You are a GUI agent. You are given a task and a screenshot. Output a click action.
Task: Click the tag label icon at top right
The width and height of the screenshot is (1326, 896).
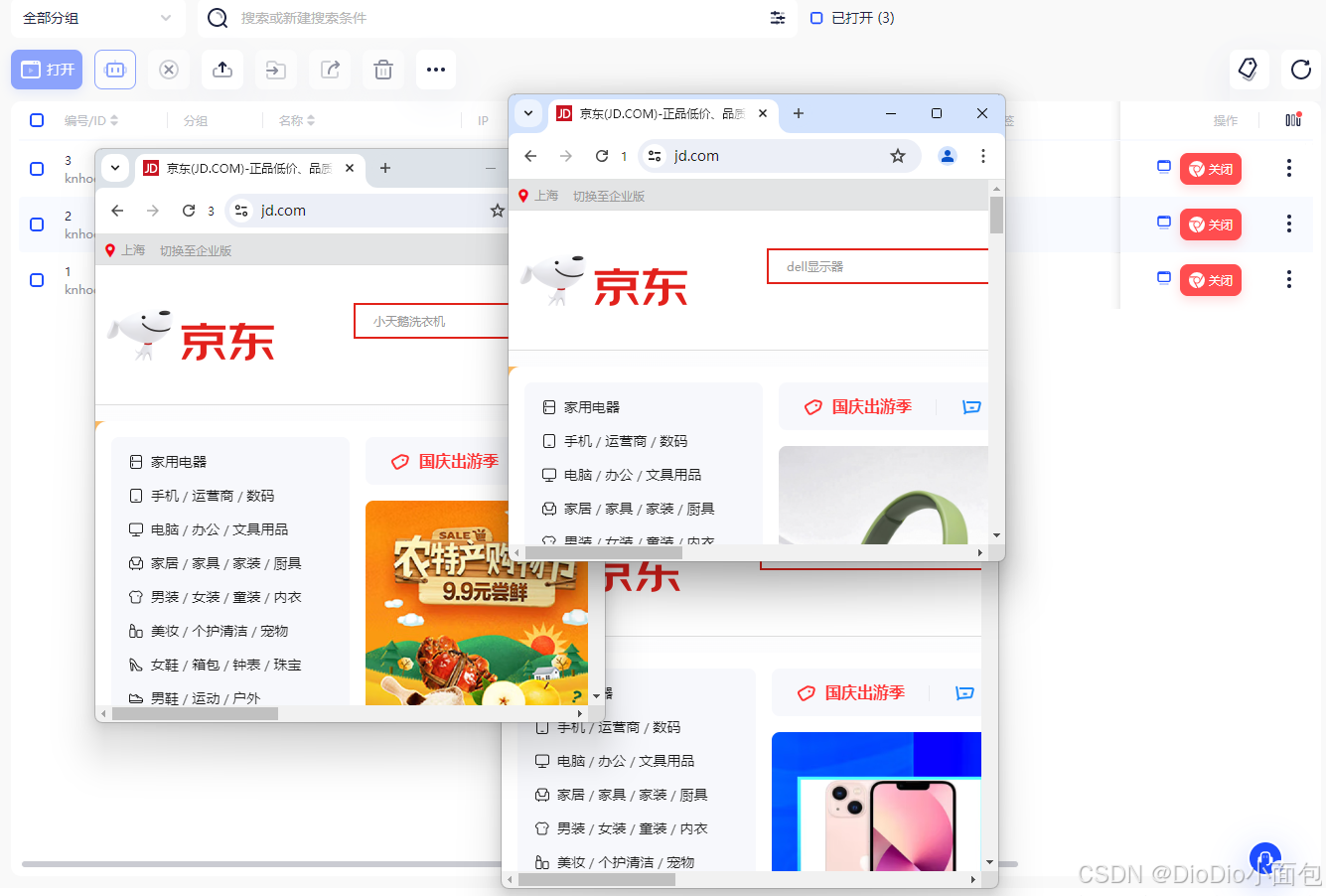pyautogui.click(x=1249, y=70)
